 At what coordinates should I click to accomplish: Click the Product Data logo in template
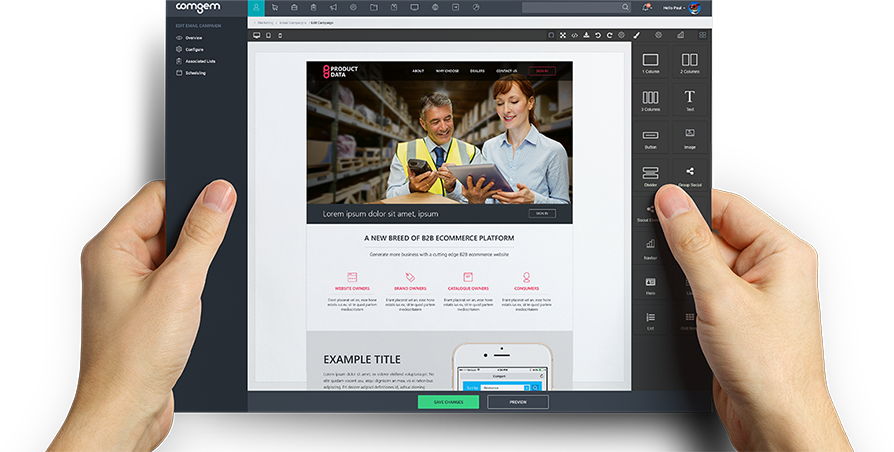pyautogui.click(x=340, y=71)
